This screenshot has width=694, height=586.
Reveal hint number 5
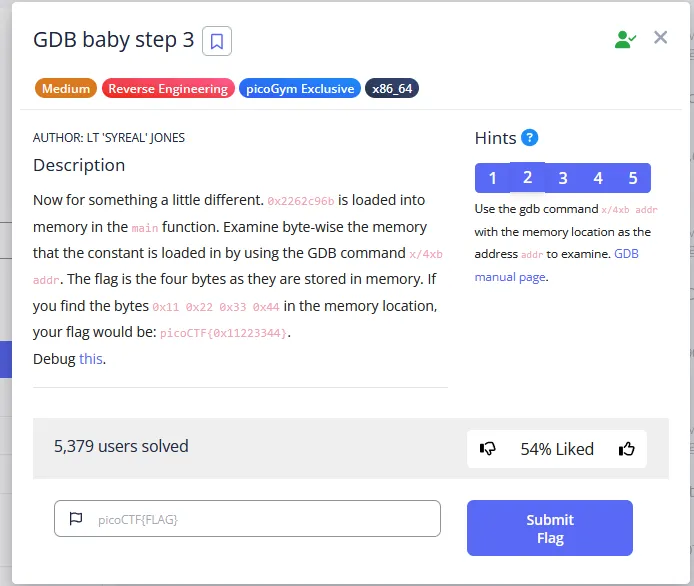(x=633, y=178)
